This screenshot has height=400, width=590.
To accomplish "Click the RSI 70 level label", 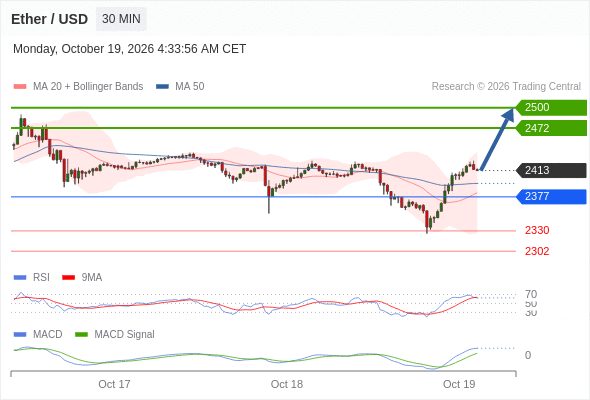I will point(531,294).
